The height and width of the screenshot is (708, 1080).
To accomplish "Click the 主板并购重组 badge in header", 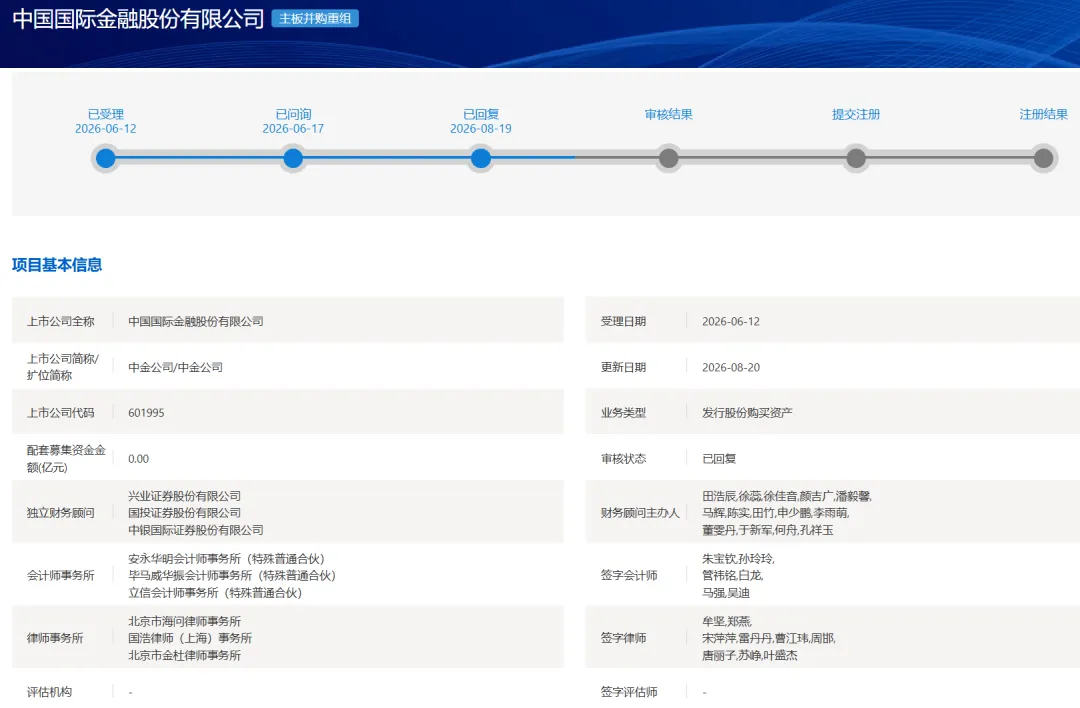I will pyautogui.click(x=315, y=19).
